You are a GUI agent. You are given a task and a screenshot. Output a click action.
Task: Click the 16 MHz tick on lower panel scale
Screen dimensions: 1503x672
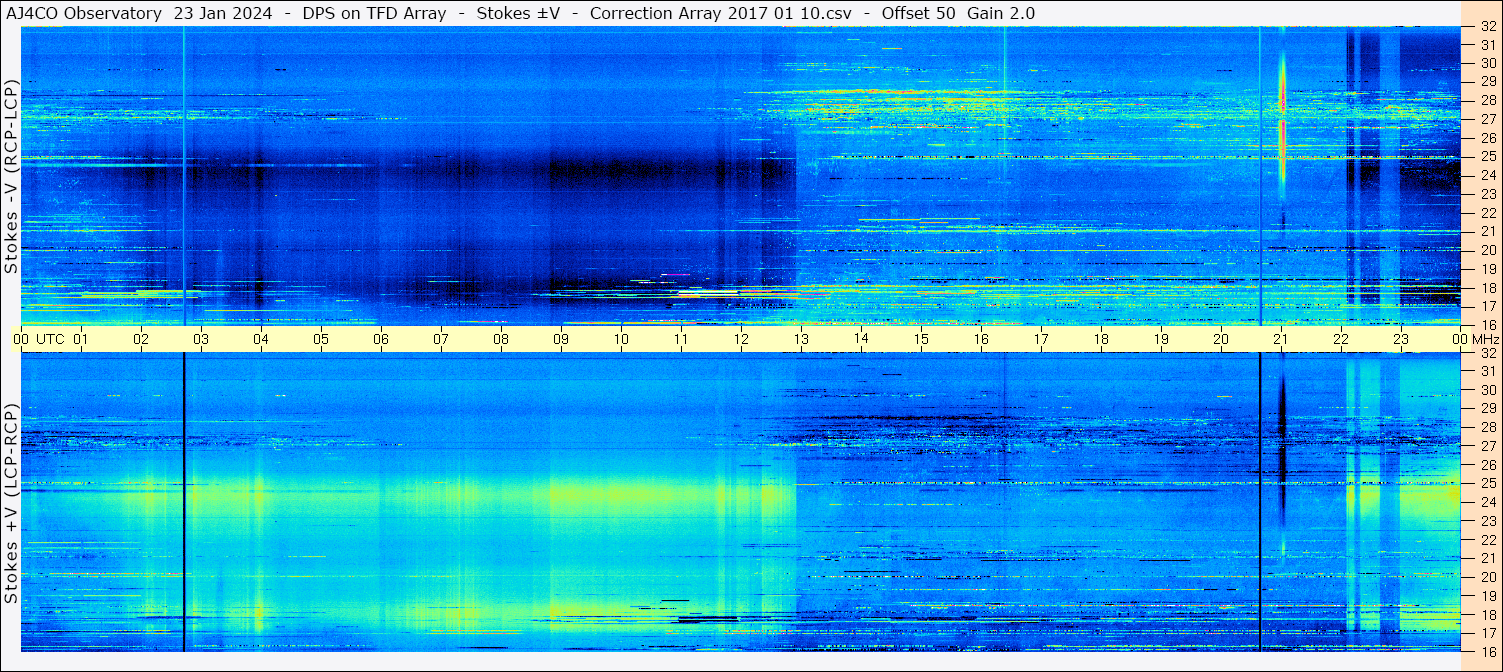point(1487,651)
